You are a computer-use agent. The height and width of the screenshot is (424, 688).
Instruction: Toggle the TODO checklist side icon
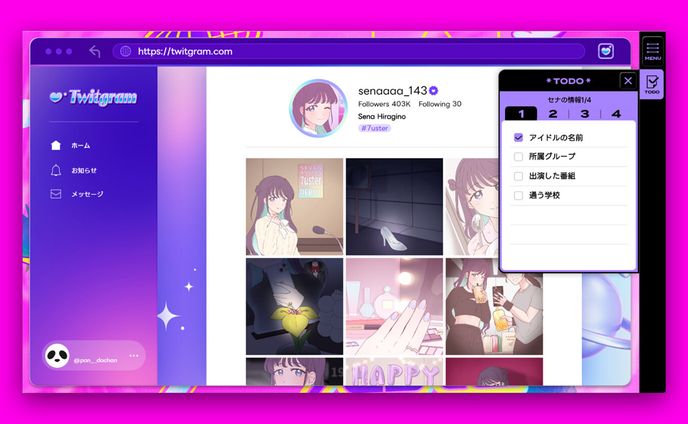point(652,84)
